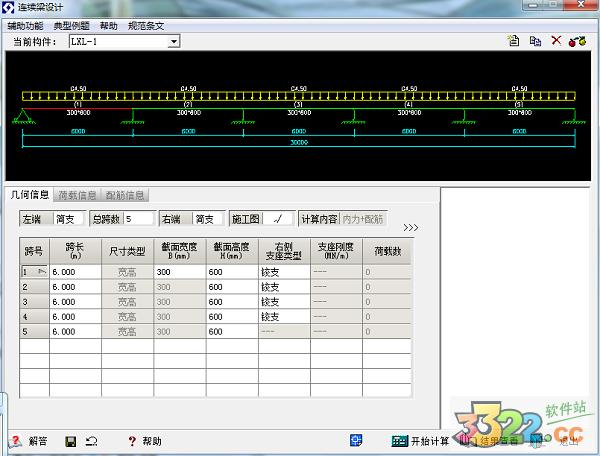600x456 pixels.
Task: Click the application logo in the title bar
Action: (8, 7)
